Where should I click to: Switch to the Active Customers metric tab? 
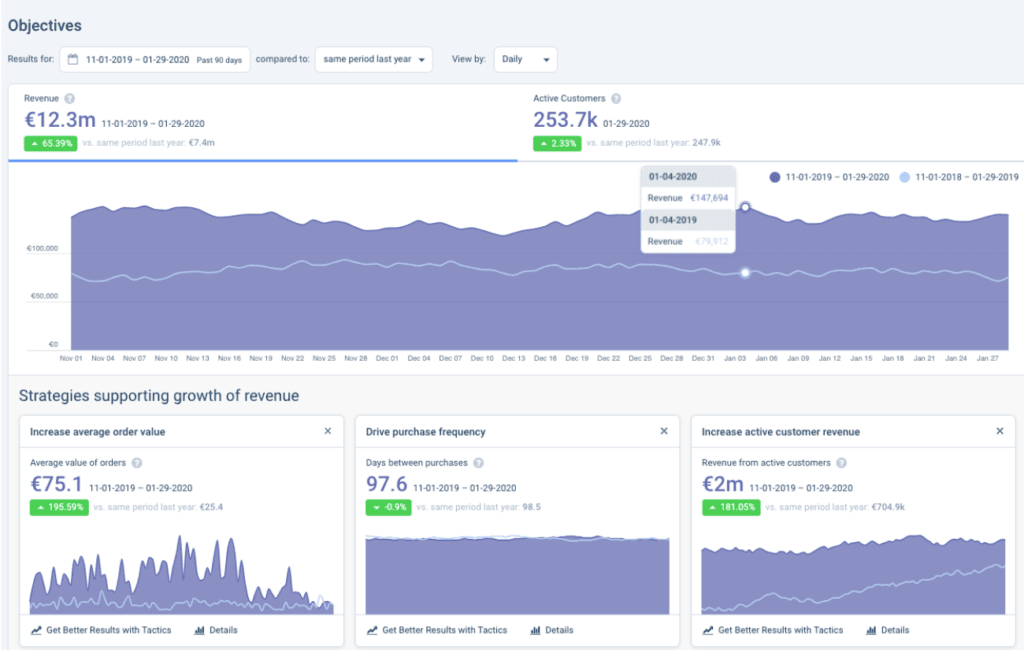coord(771,122)
